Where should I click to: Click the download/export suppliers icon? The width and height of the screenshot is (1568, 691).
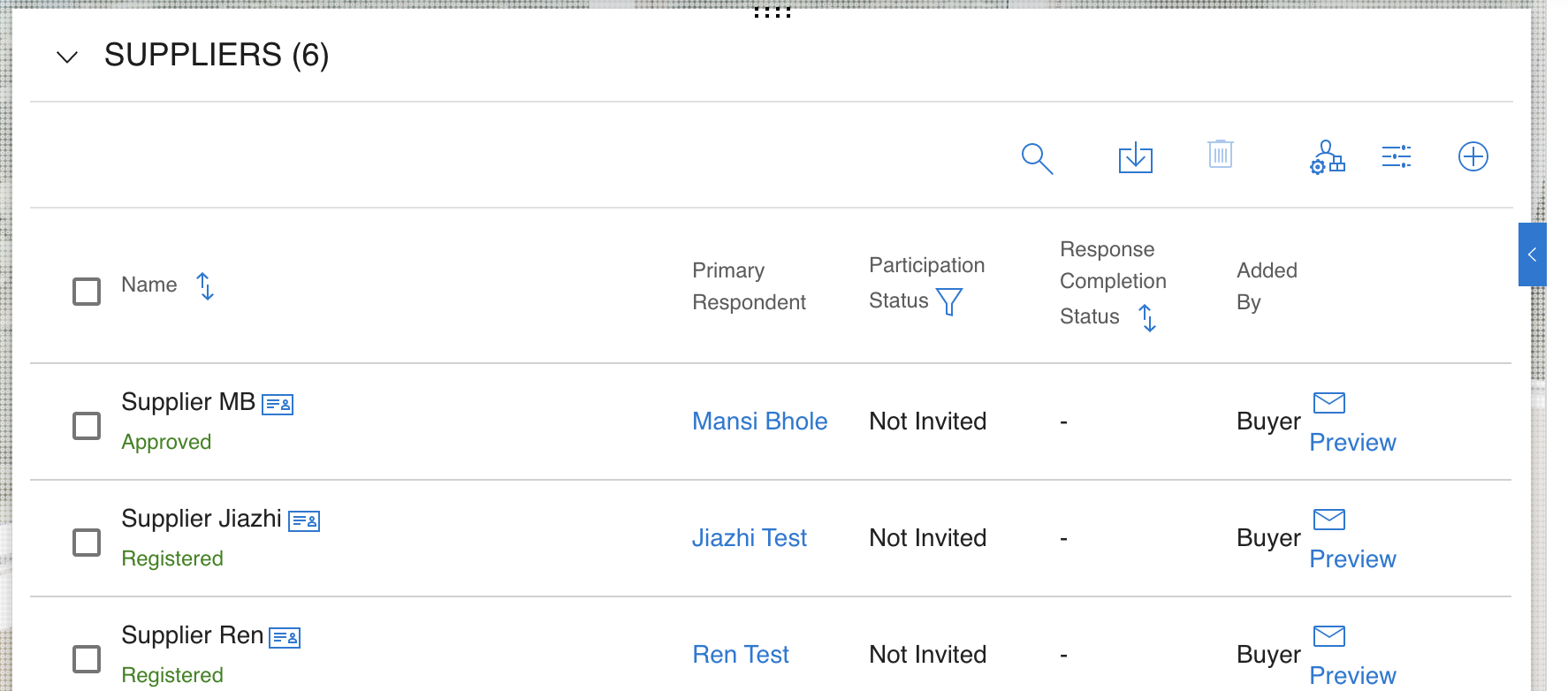(x=1135, y=158)
